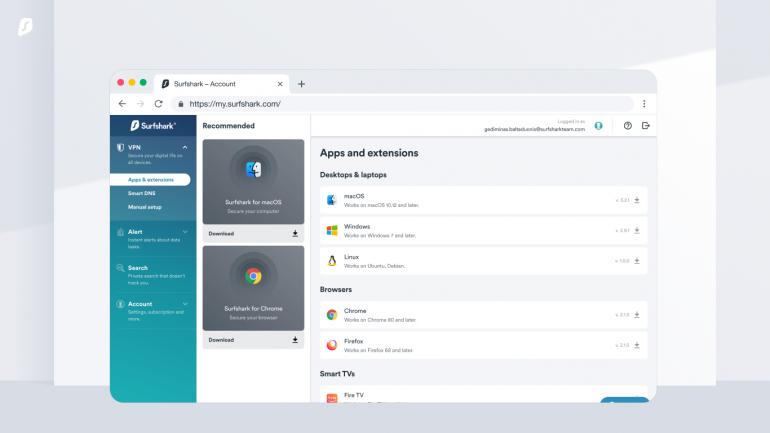Click the Recommended heading

228,126
